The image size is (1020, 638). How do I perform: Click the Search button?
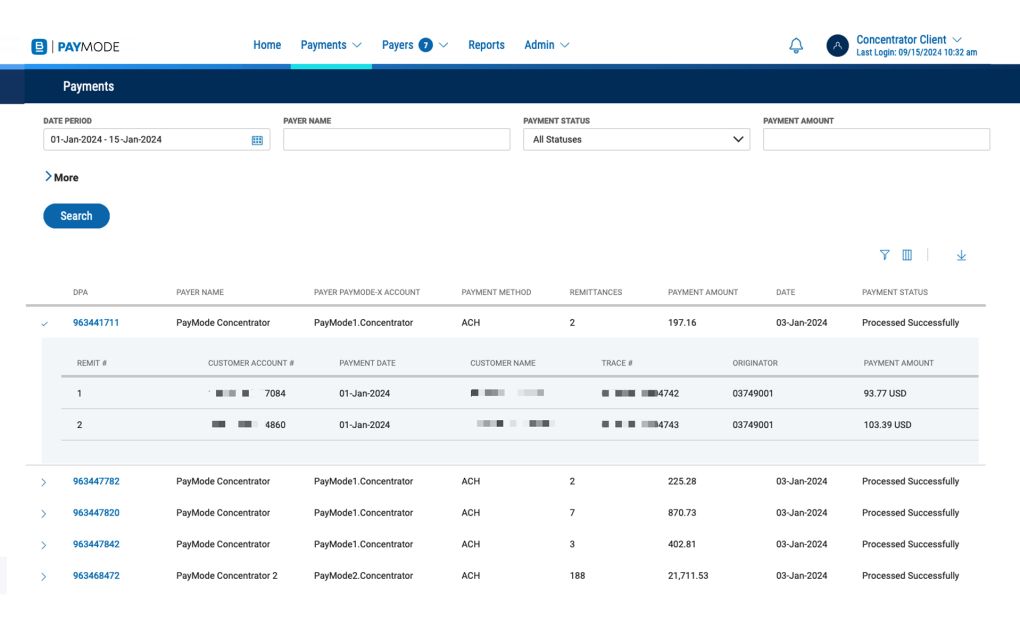click(76, 216)
